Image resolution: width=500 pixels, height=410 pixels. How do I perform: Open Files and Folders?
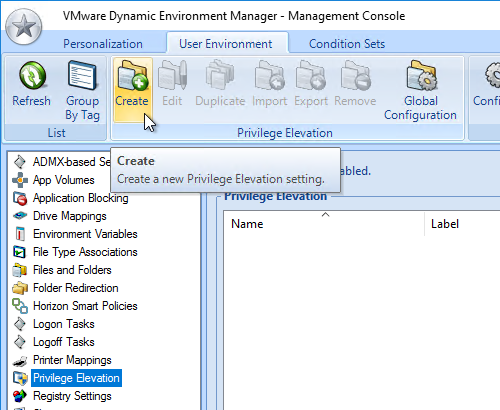(72, 270)
